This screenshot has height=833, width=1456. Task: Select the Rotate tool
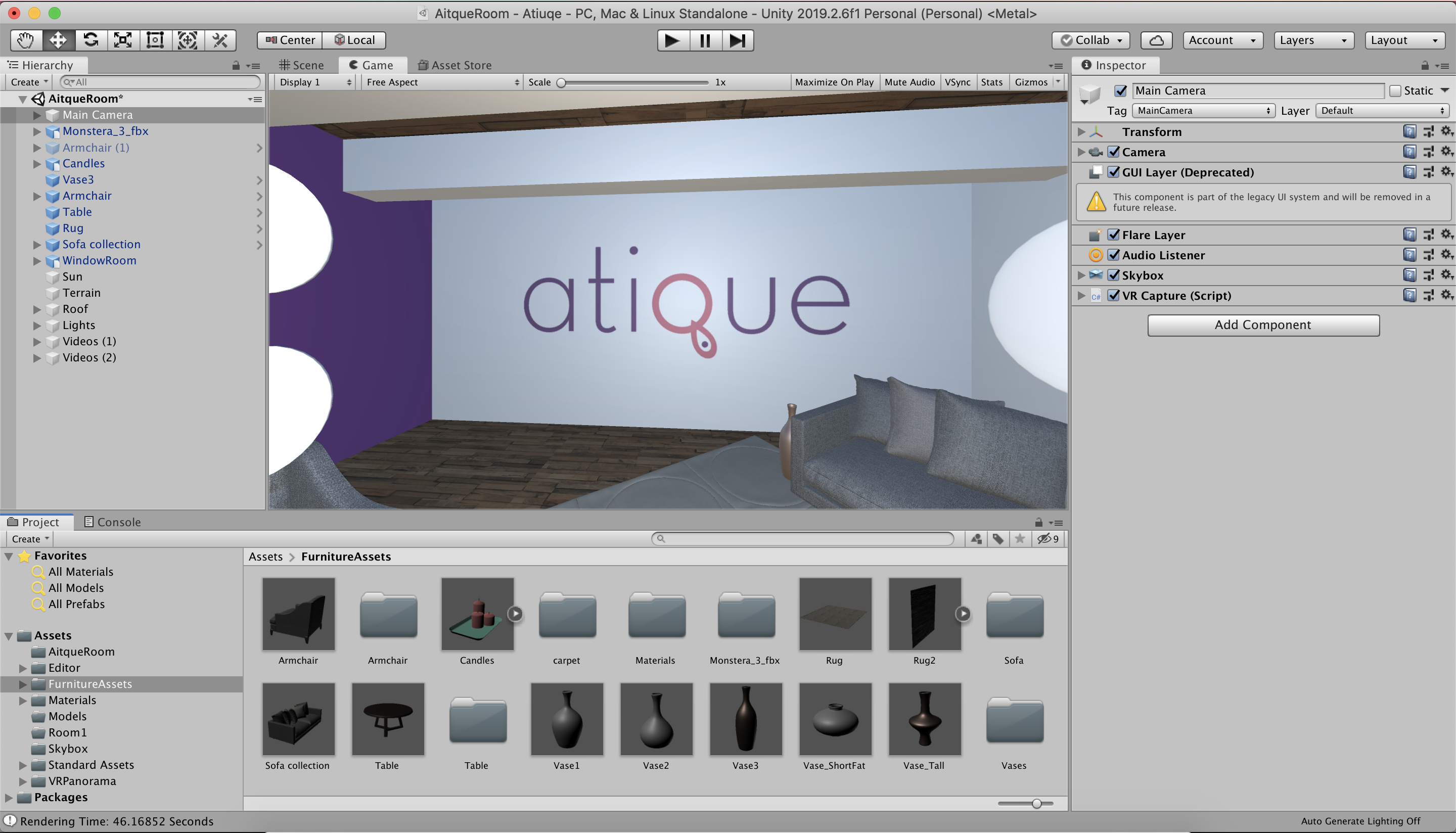point(90,40)
